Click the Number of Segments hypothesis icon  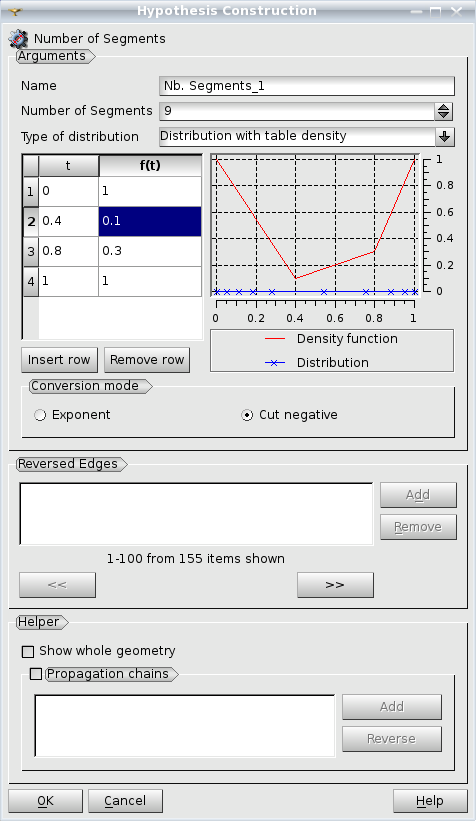click(x=18, y=39)
